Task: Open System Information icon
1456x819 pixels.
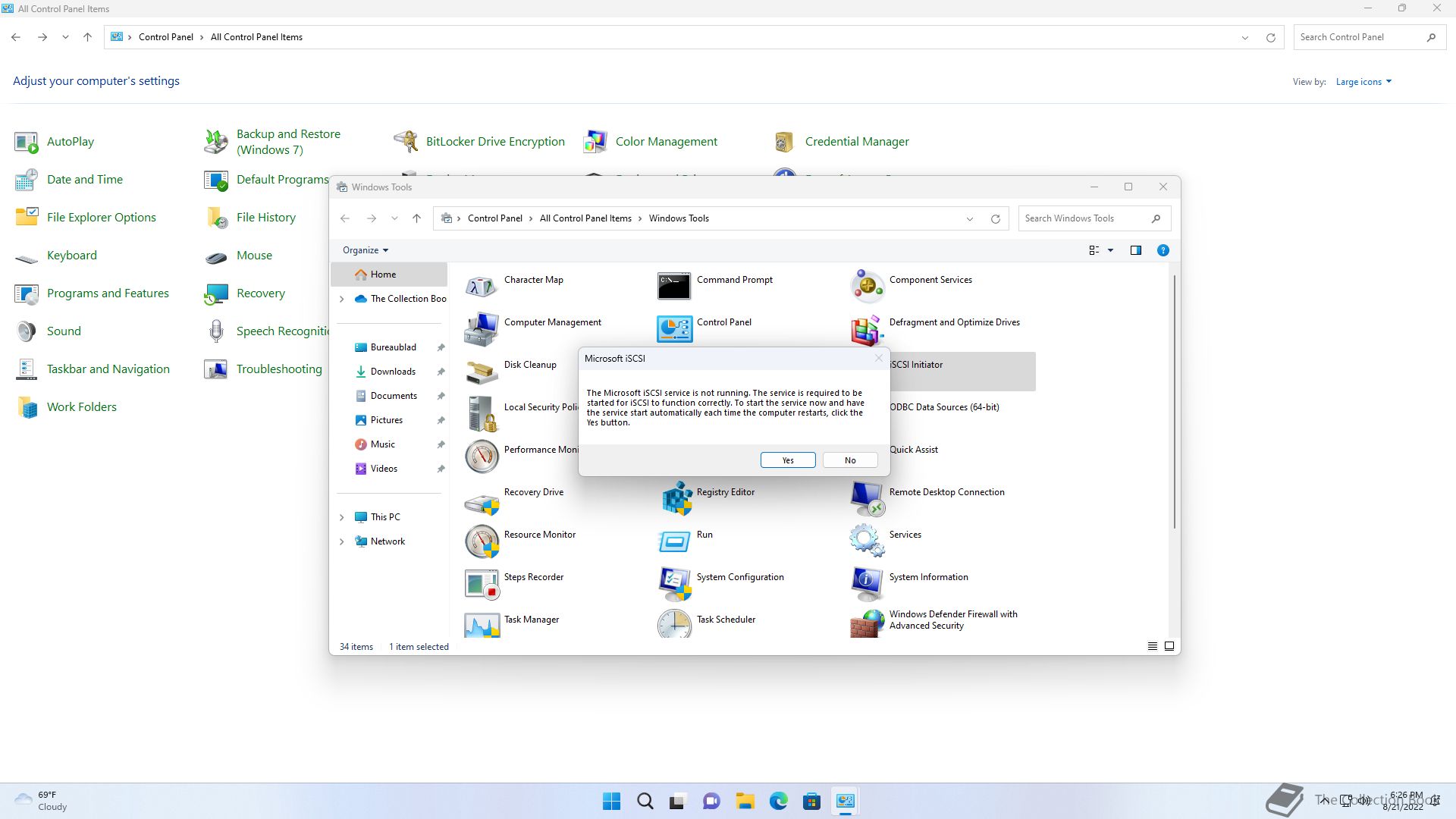Action: pyautogui.click(x=867, y=584)
